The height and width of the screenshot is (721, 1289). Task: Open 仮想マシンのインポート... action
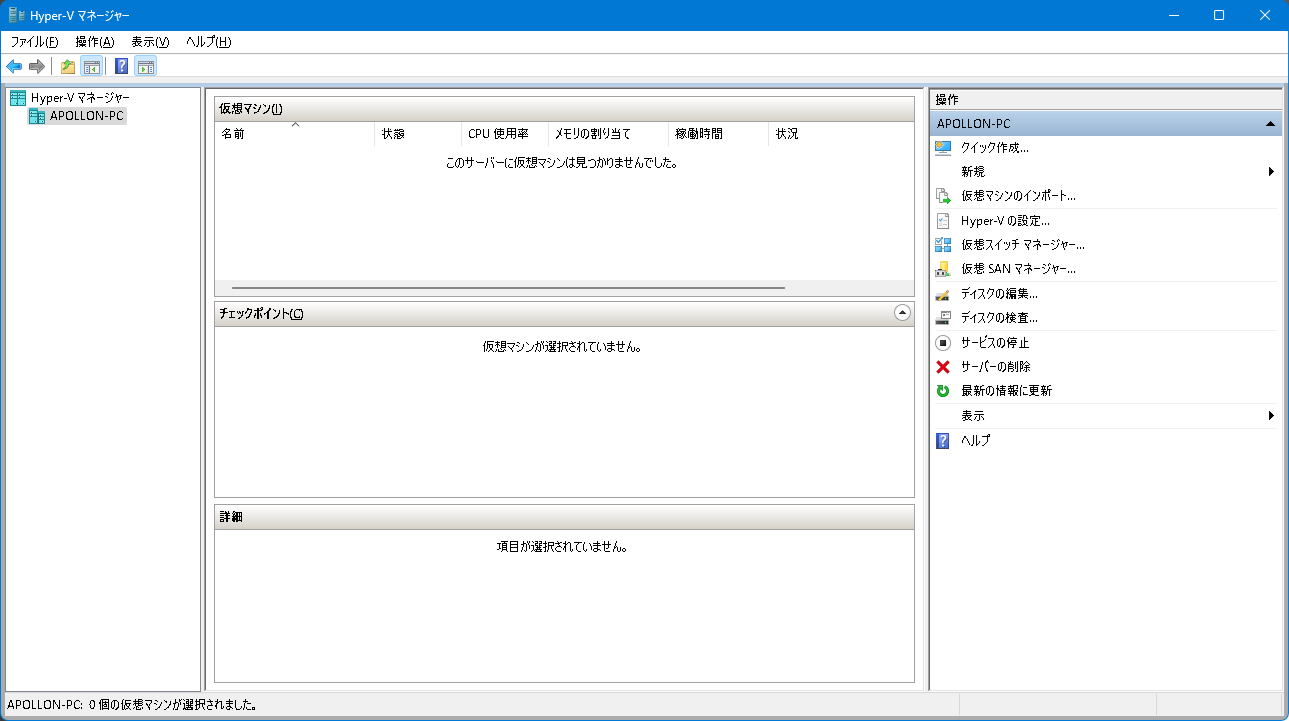(1018, 196)
